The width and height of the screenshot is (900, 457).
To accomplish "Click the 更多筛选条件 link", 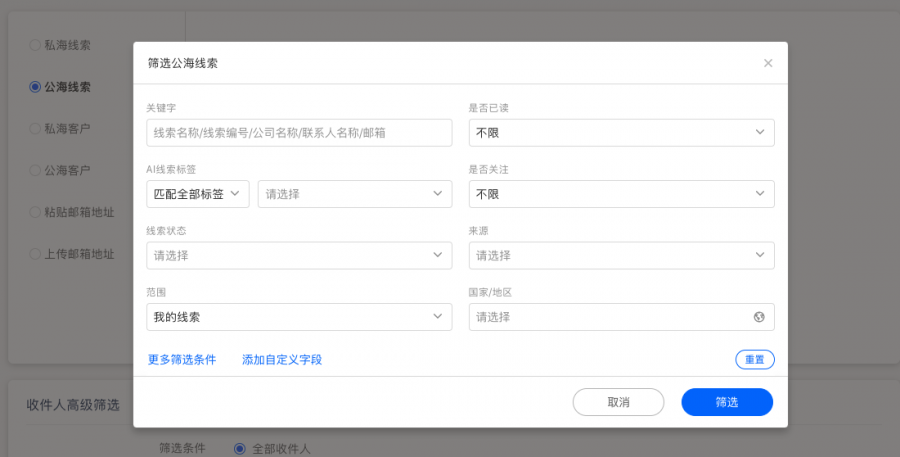I will (182, 359).
